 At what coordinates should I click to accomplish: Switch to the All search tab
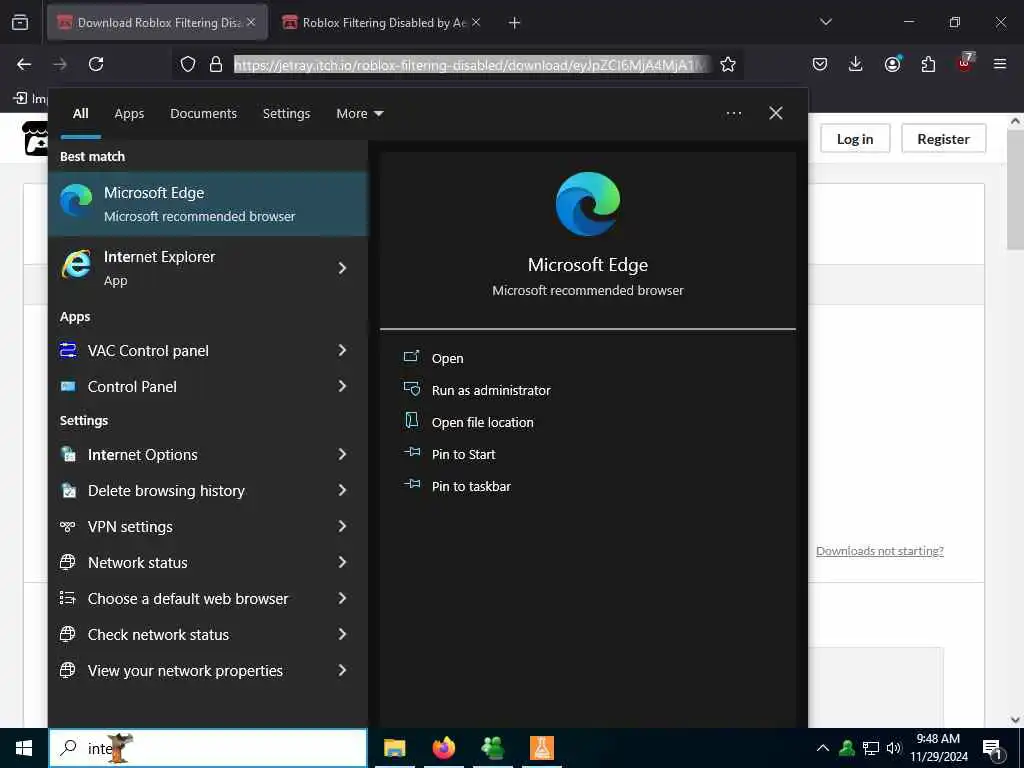[80, 114]
